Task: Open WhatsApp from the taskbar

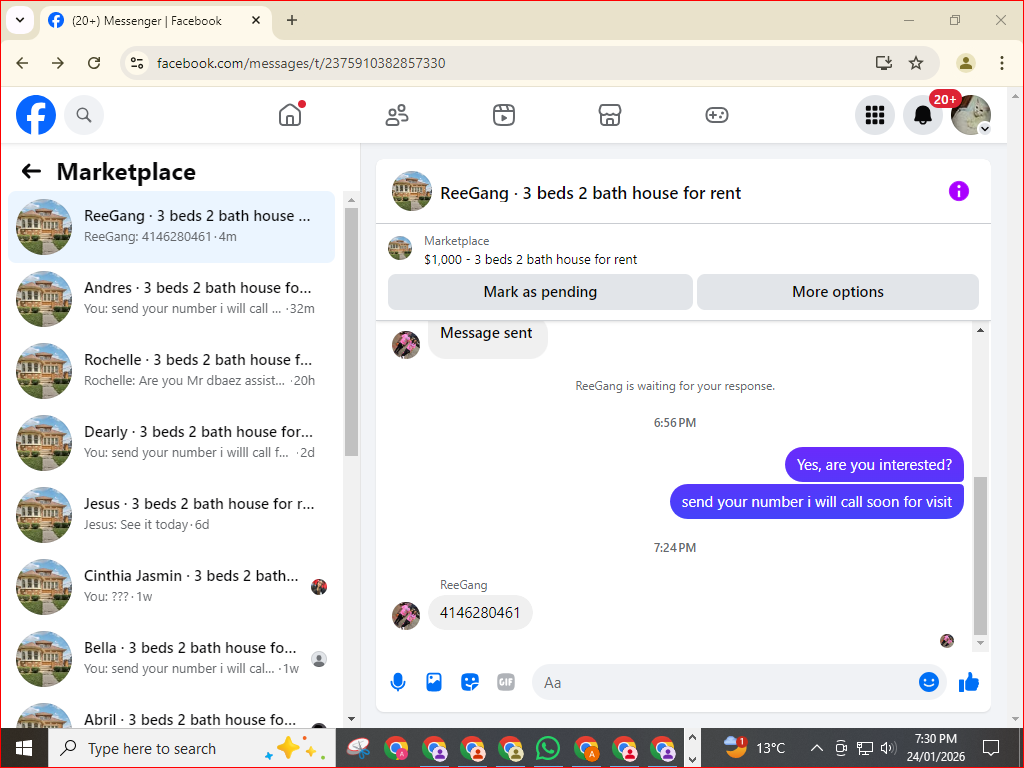Action: click(x=548, y=748)
